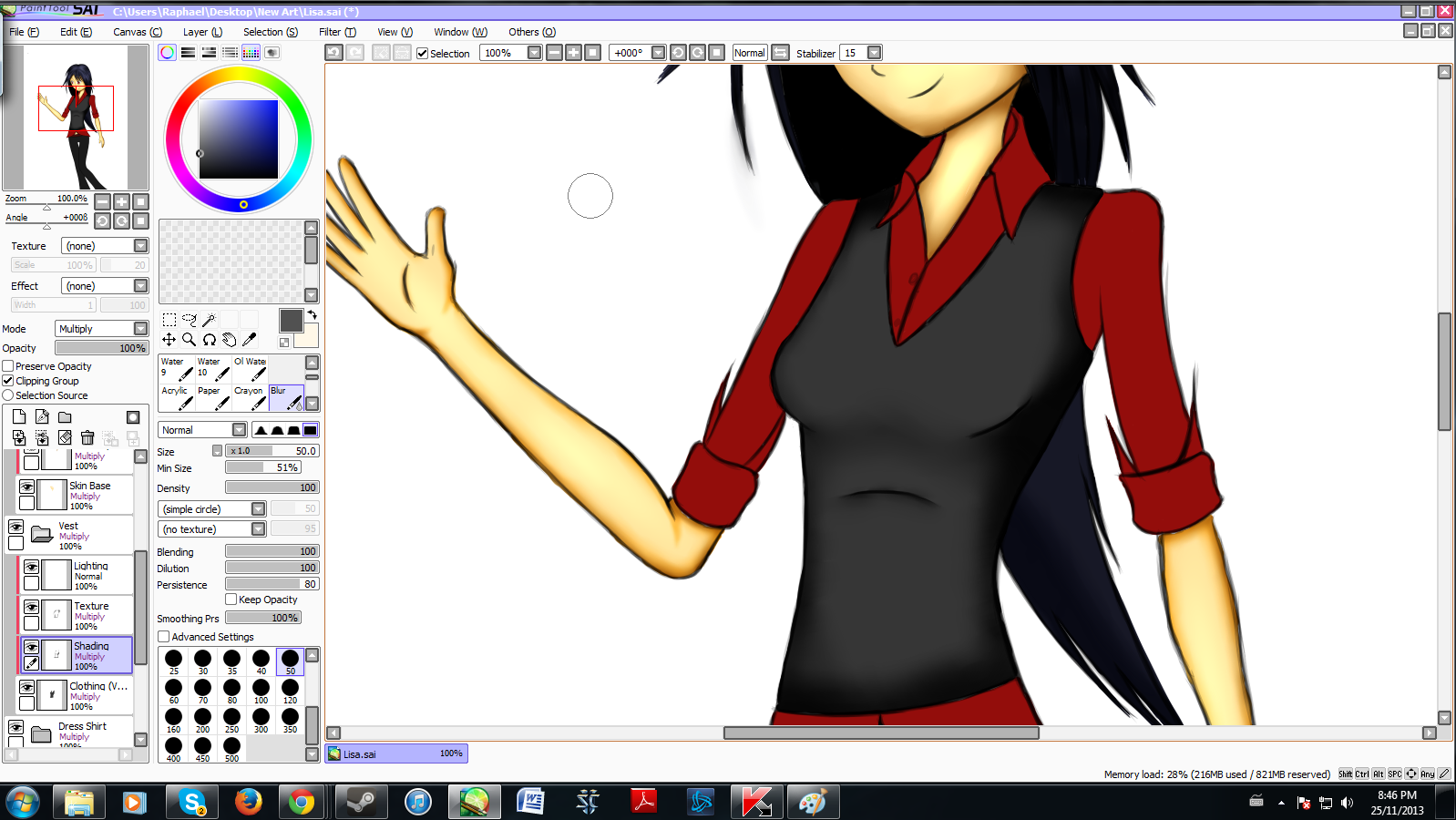Click the dark gray foreground color swatch
Screen dimensions: 1456x820
tap(291, 321)
